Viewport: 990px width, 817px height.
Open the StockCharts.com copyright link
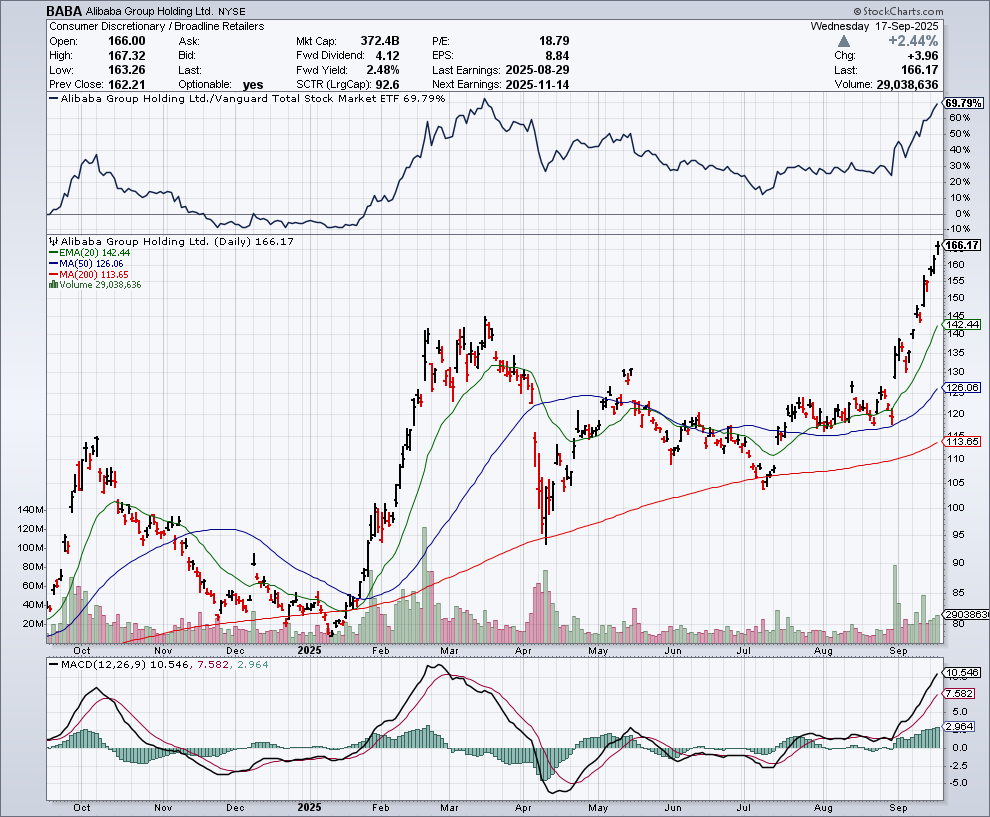click(898, 11)
